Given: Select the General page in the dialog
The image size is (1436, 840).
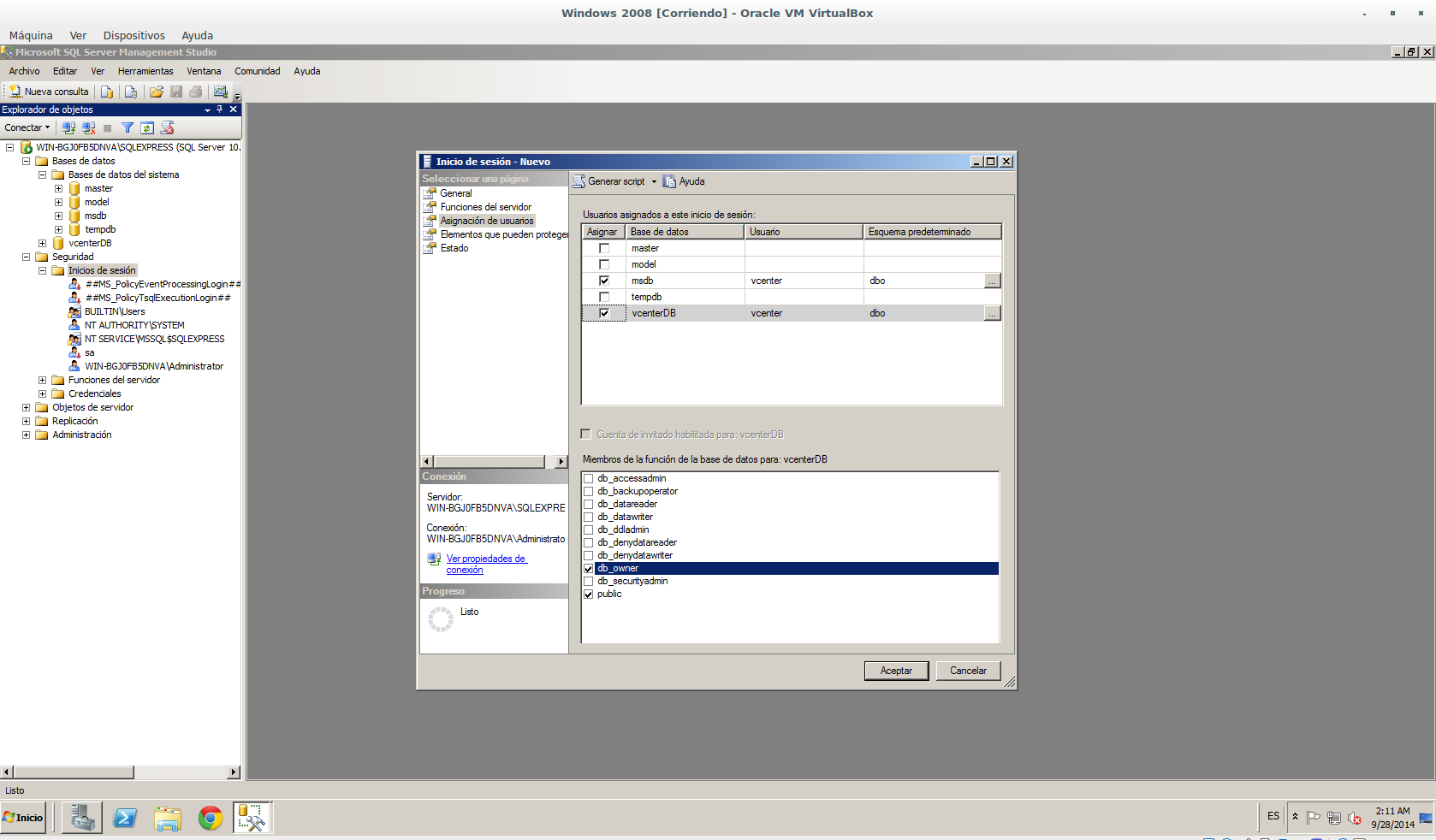Looking at the screenshot, I should point(455,193).
